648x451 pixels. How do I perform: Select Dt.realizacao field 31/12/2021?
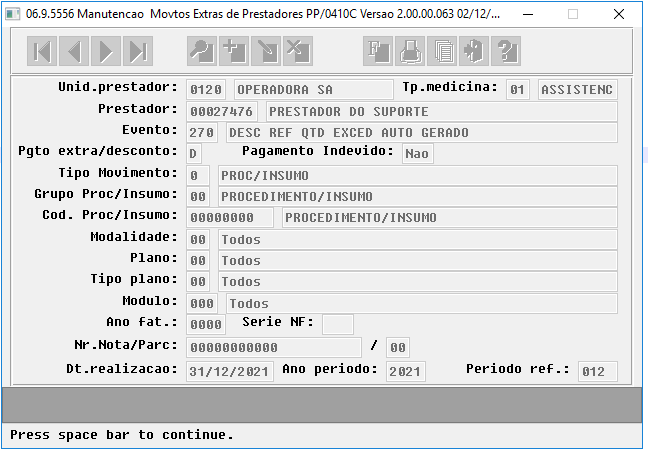[230, 372]
